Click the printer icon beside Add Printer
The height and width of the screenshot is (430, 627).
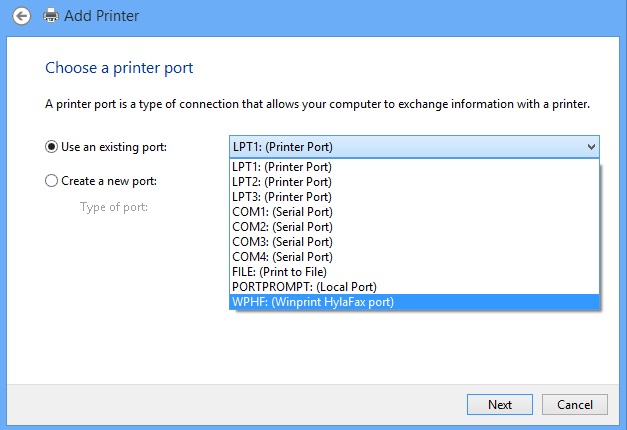coord(51,16)
